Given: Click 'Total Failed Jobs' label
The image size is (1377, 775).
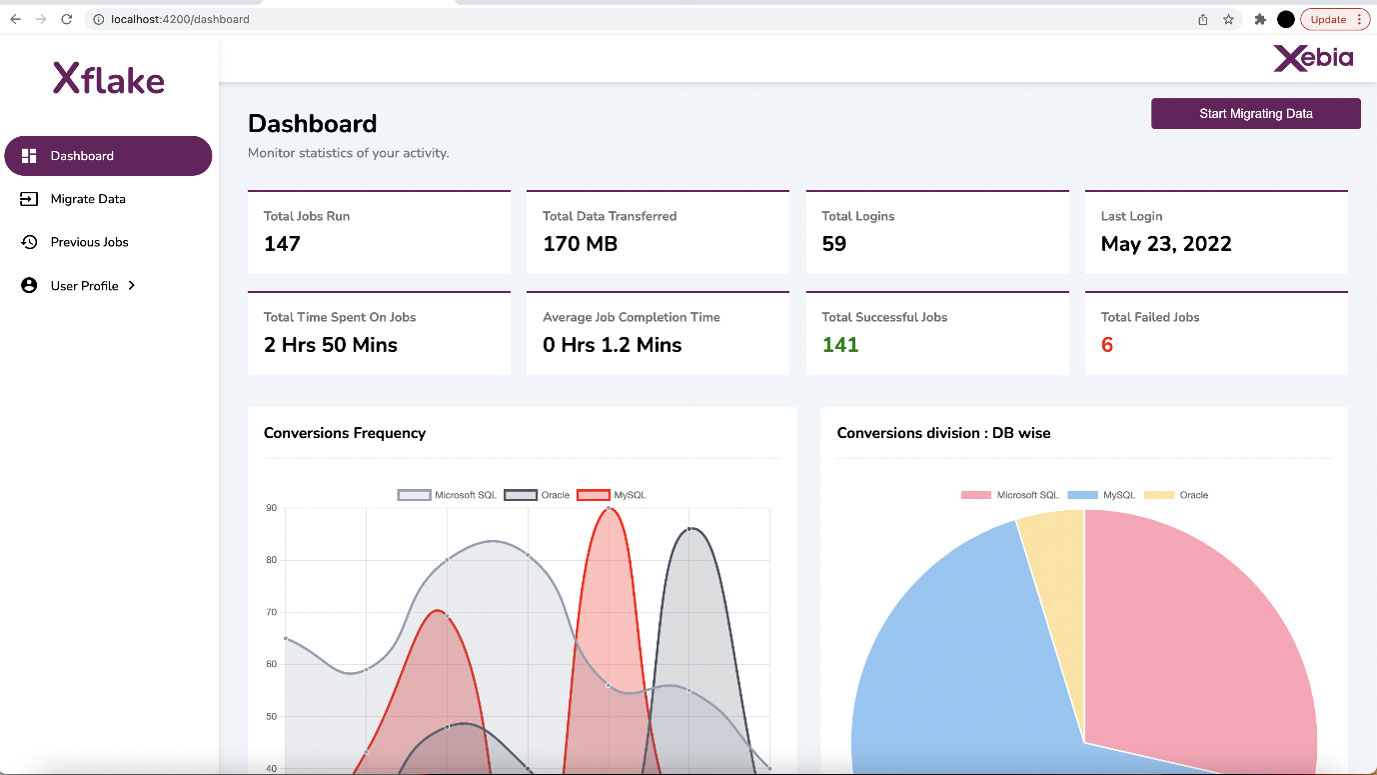Looking at the screenshot, I should pyautogui.click(x=1150, y=317).
